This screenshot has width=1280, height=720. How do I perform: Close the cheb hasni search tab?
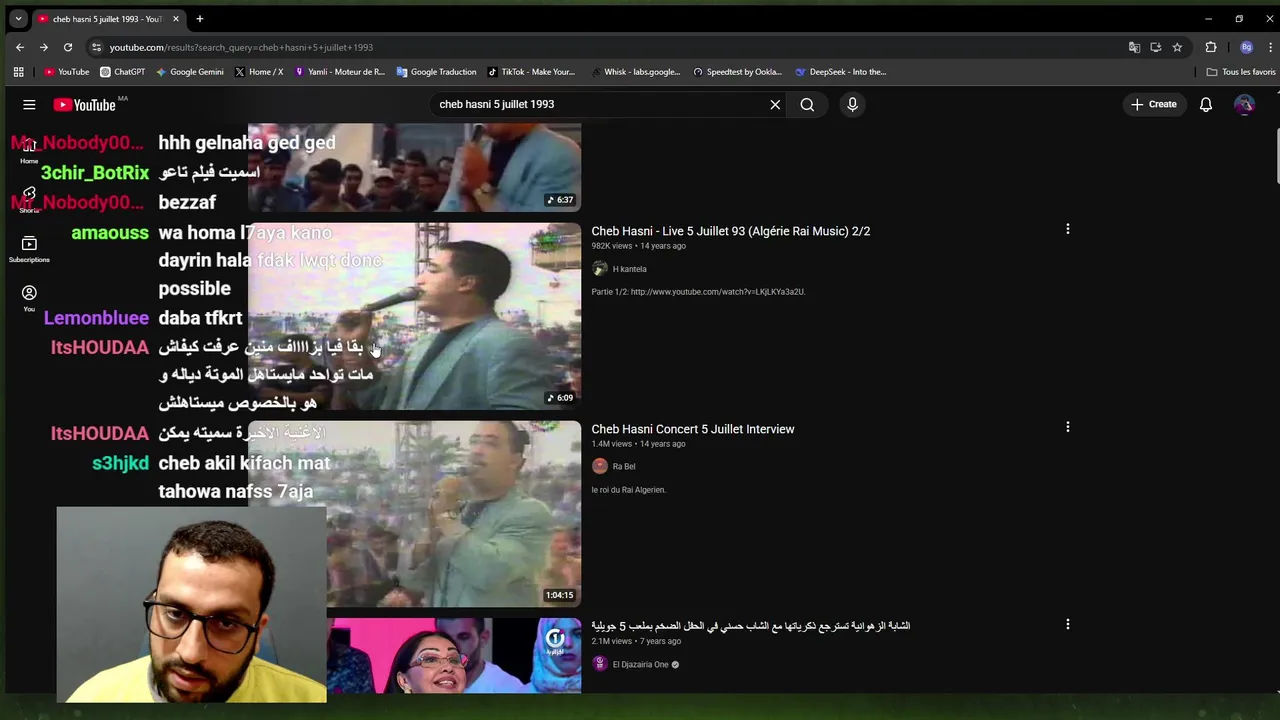point(176,18)
